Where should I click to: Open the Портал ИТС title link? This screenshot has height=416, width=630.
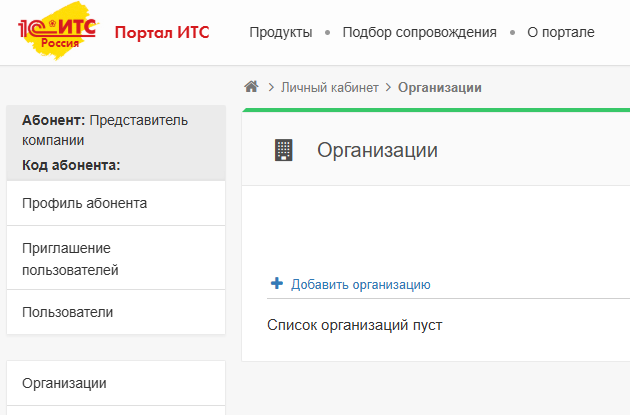[162, 32]
